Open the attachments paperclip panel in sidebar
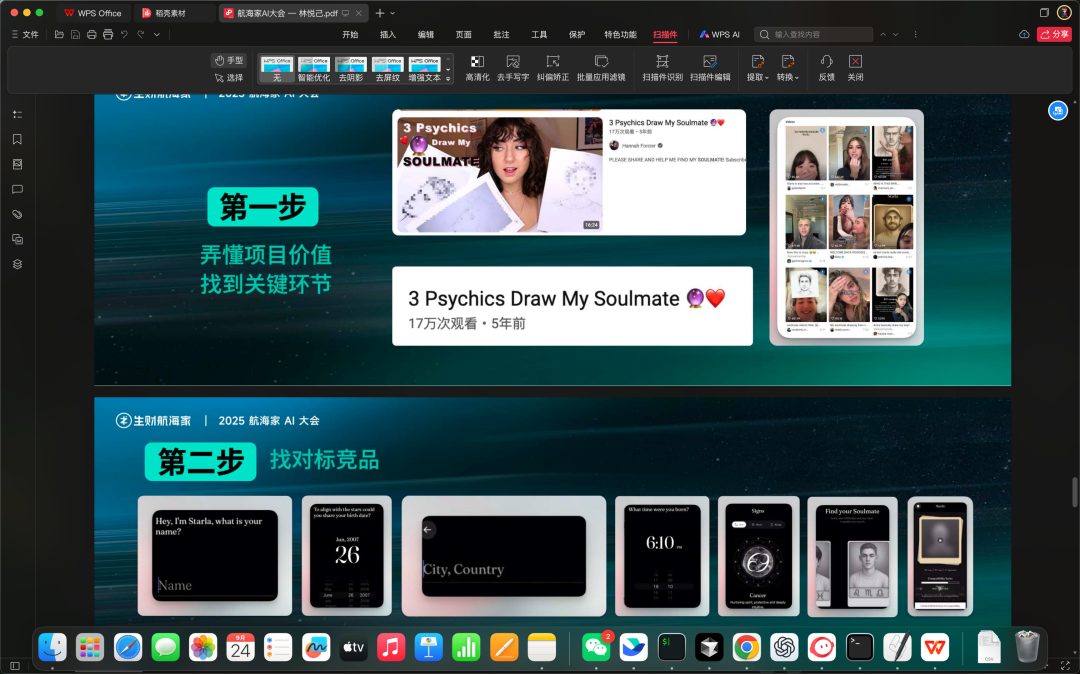This screenshot has width=1080, height=674. coord(17,214)
